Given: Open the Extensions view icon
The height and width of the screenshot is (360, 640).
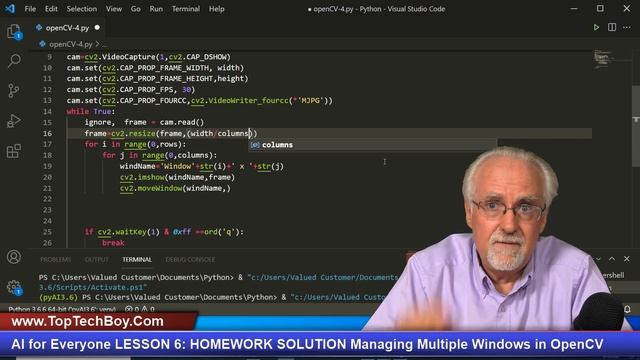Looking at the screenshot, I should (x=13, y=151).
